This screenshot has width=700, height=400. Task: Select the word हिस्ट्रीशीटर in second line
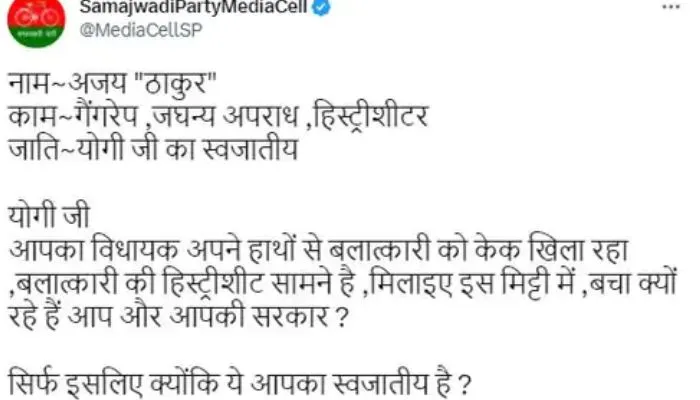371,116
